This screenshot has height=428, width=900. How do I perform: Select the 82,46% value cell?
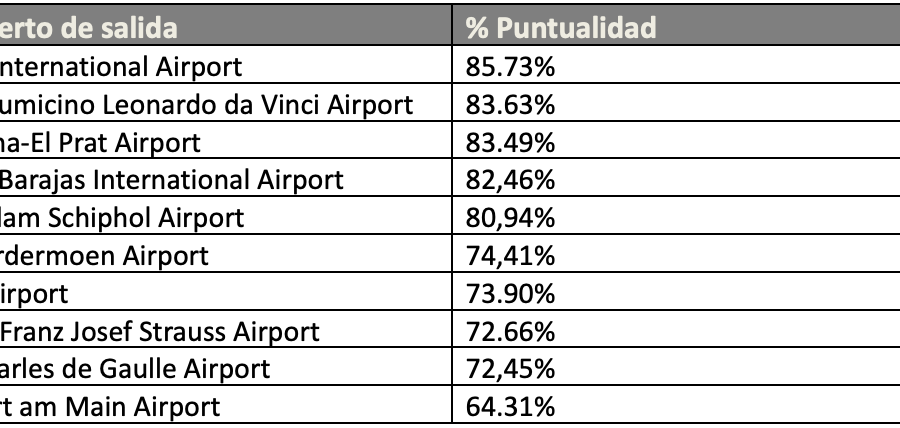coord(676,178)
